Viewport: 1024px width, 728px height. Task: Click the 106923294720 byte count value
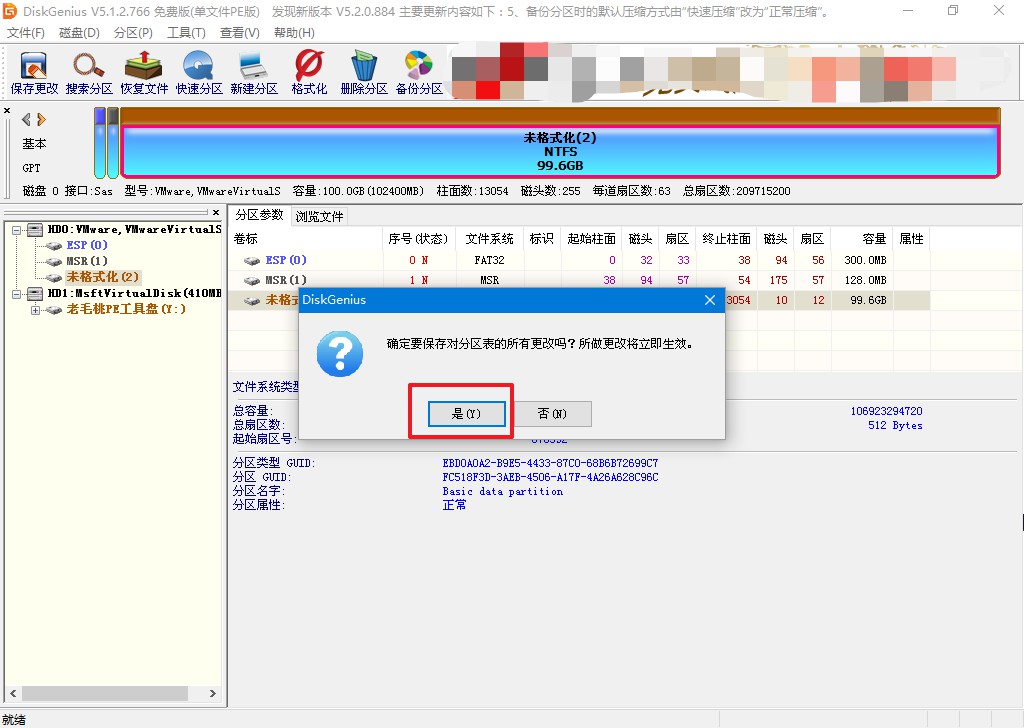coord(886,411)
